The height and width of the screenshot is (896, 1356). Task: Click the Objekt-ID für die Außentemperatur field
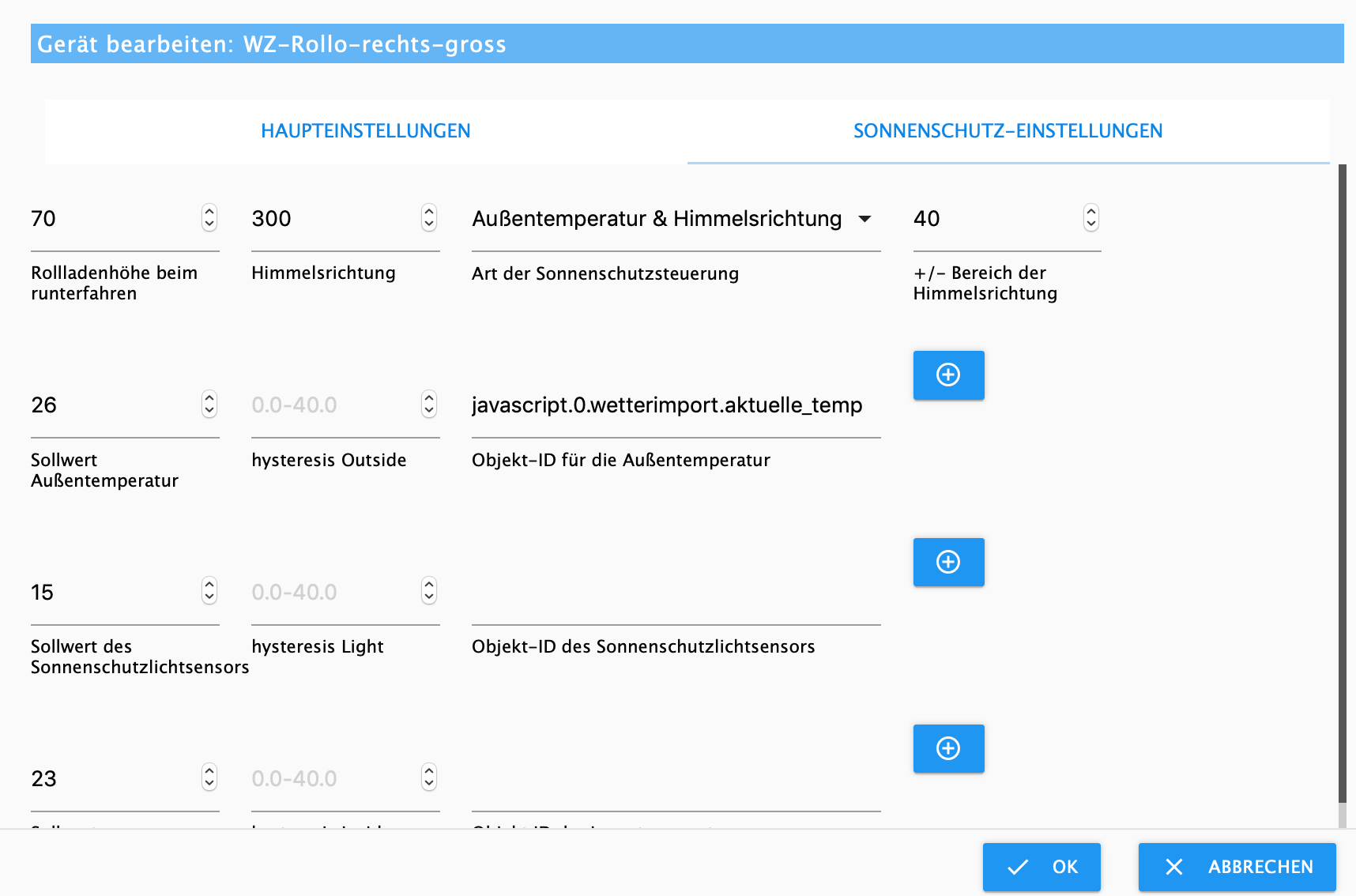(x=676, y=405)
